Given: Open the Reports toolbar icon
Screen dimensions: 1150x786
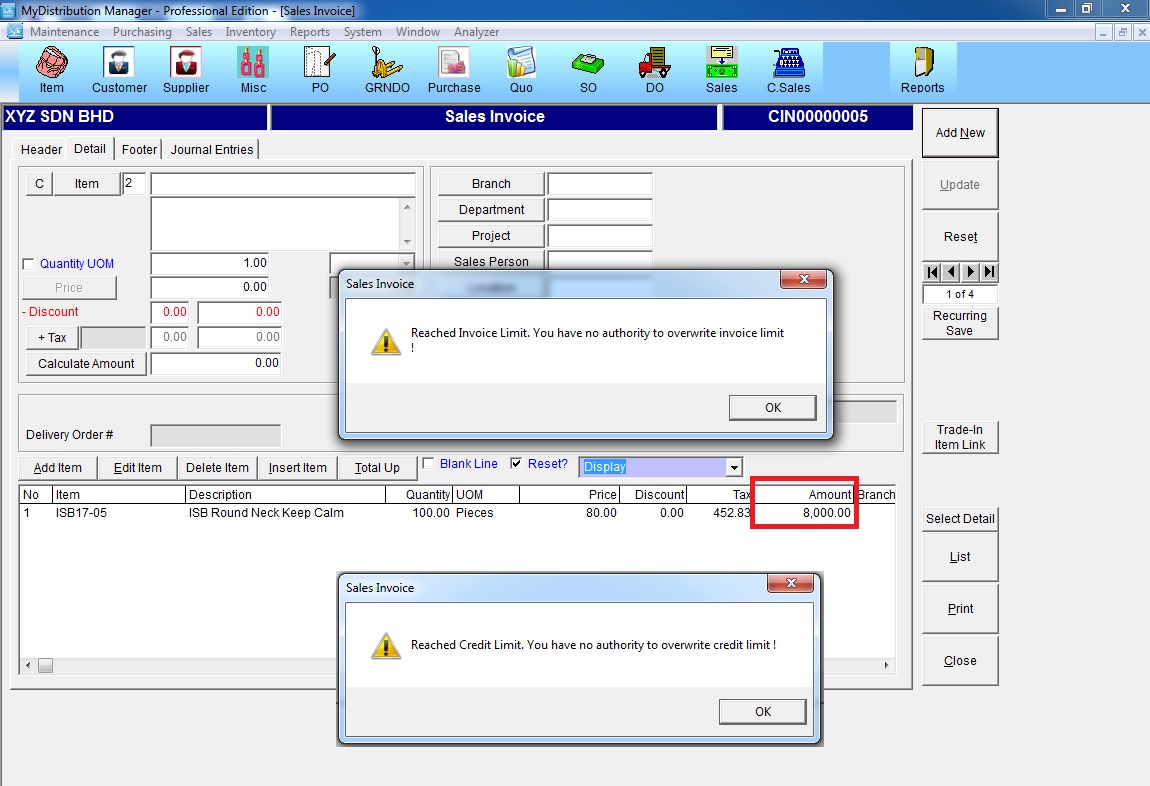Looking at the screenshot, I should click(x=922, y=70).
